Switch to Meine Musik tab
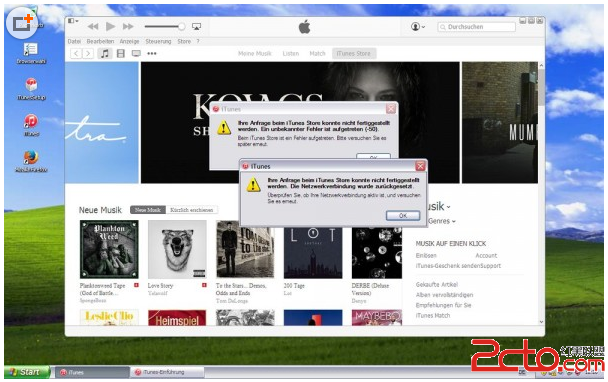The image size is (608, 382). point(255,54)
